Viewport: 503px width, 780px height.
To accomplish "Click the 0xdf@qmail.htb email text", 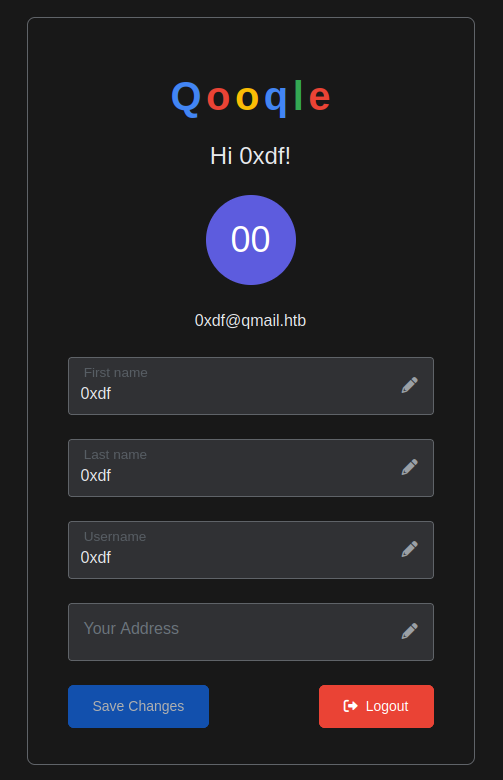I will point(250,321).
